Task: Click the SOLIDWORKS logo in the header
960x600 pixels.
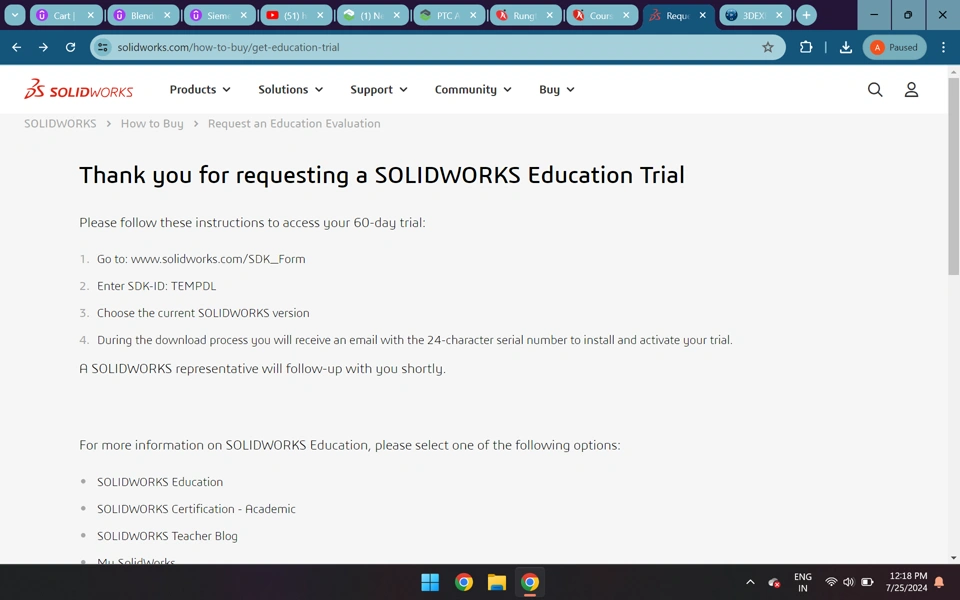Action: point(78,89)
